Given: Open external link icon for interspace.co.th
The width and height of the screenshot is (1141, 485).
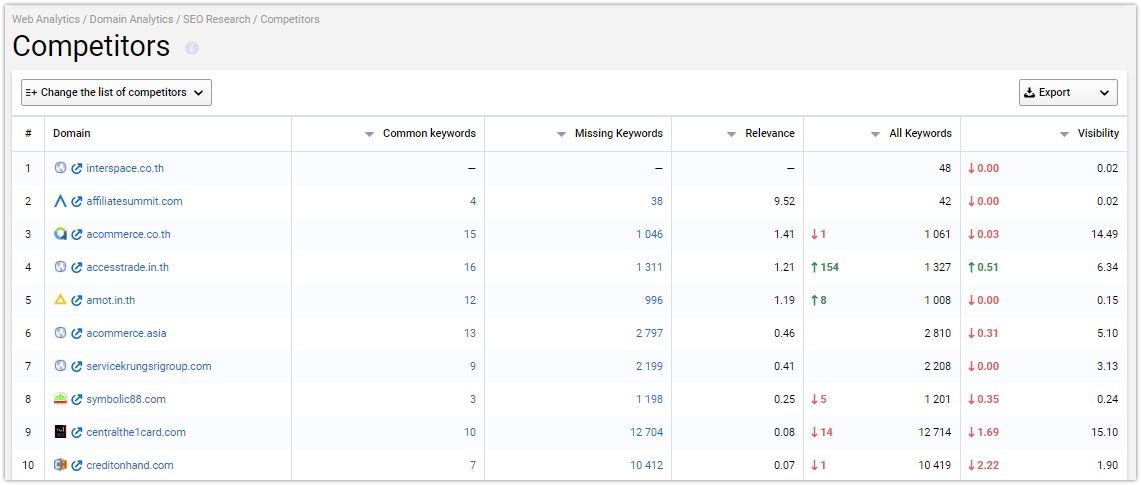Looking at the screenshot, I should coord(76,169).
